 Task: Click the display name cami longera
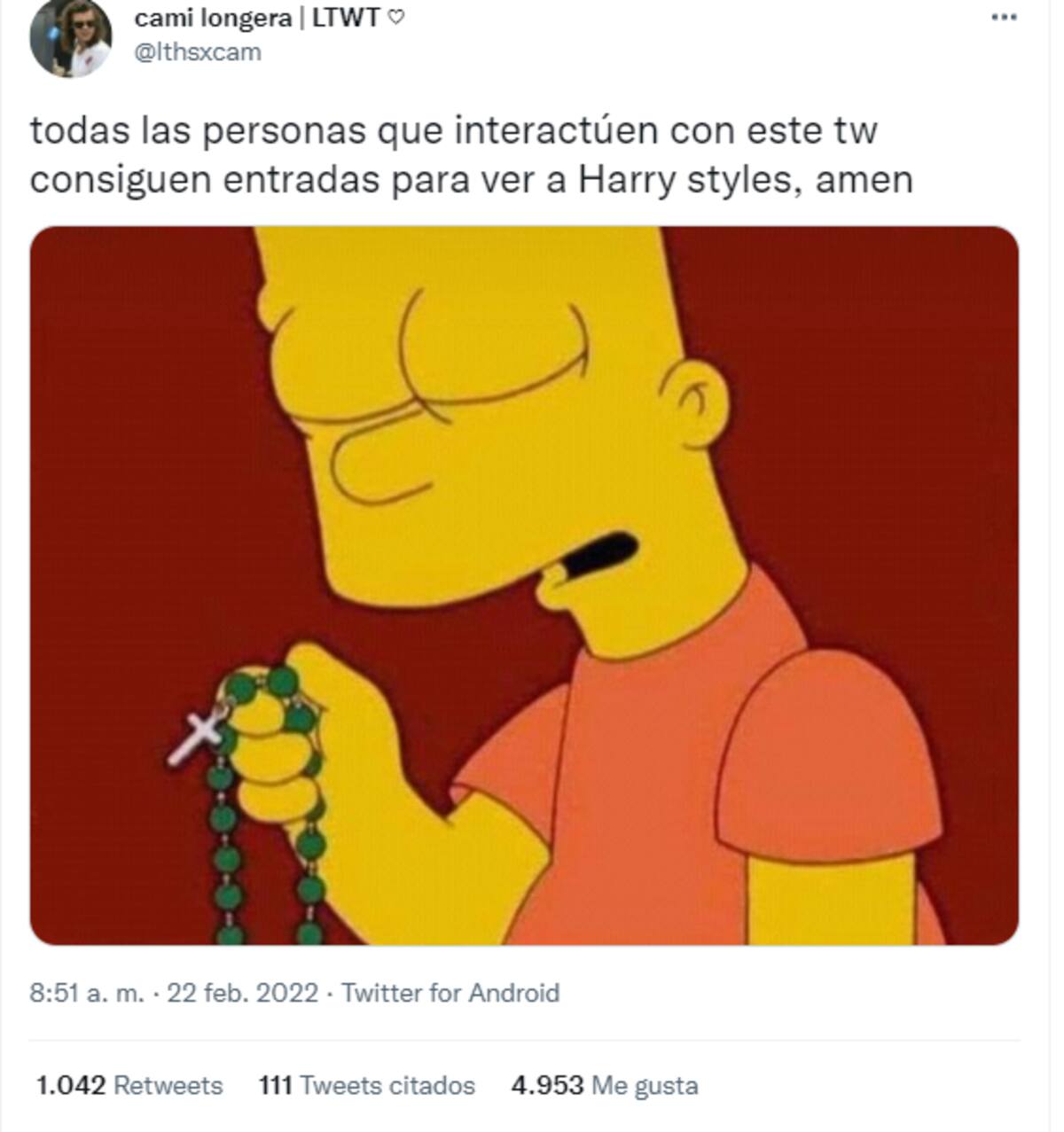(212, 17)
